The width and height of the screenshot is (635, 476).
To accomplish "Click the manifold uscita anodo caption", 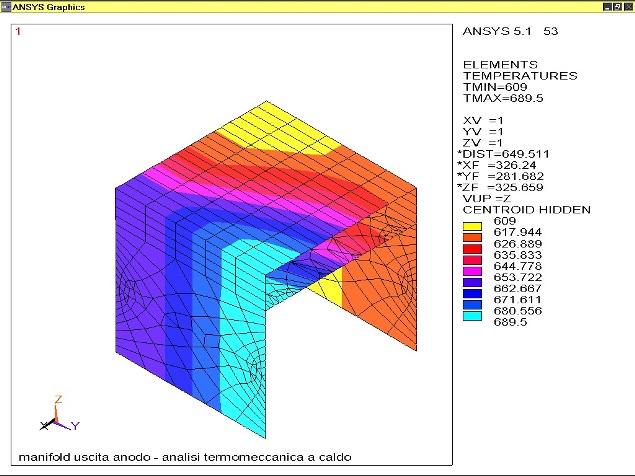I will [x=185, y=457].
